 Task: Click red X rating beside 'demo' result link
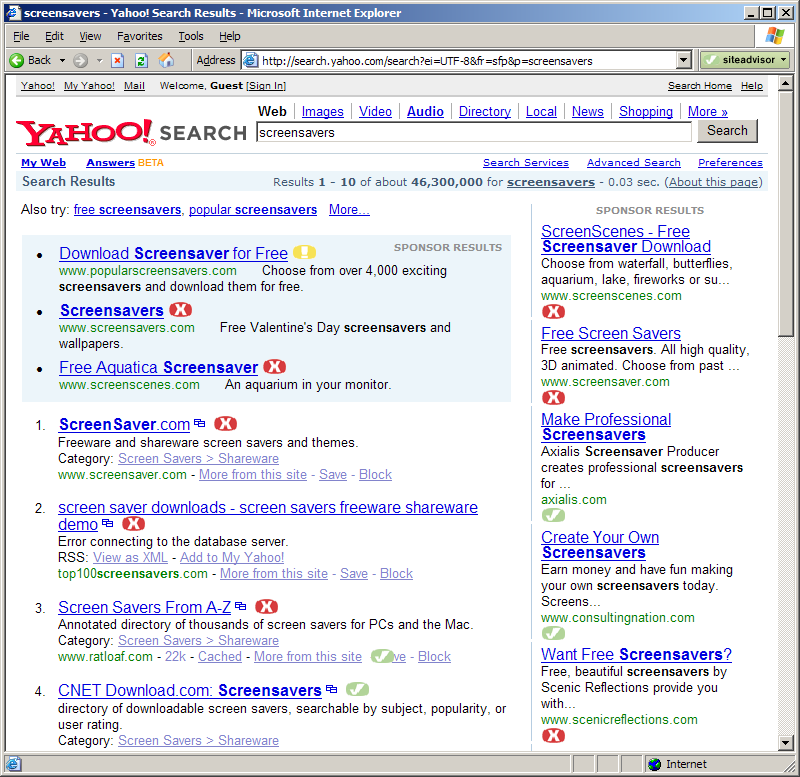tap(134, 523)
